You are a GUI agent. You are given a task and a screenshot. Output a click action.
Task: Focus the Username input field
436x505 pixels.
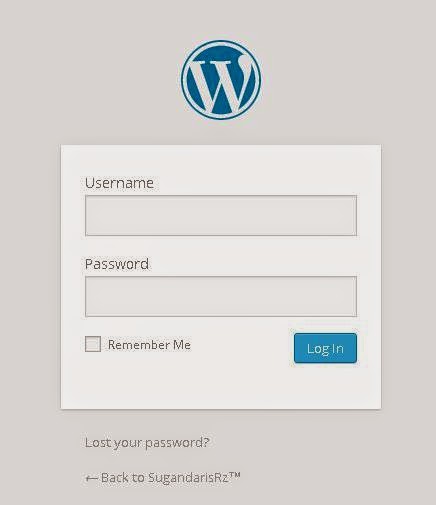pyautogui.click(x=221, y=215)
